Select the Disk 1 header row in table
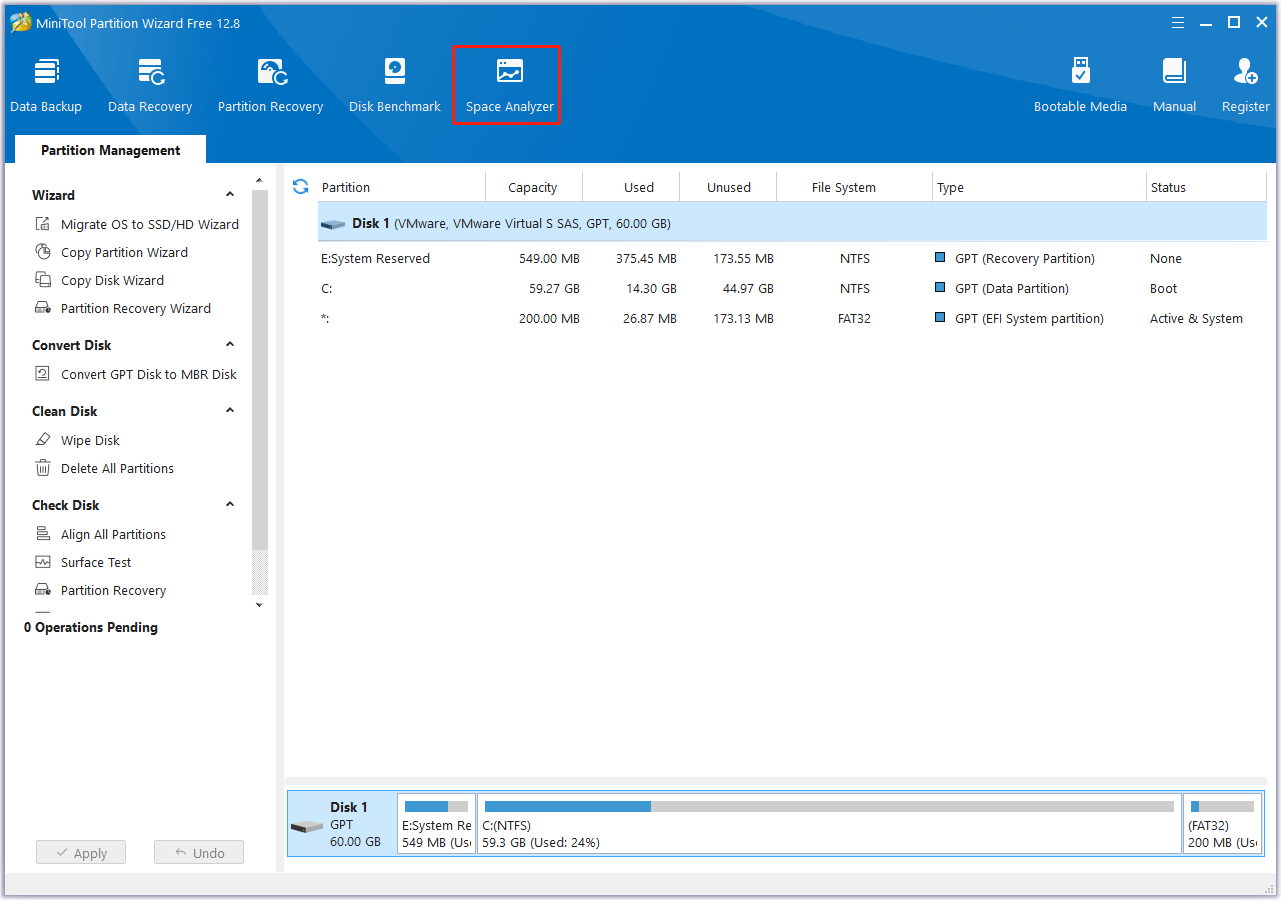This screenshot has width=1281, height=901. click(792, 224)
